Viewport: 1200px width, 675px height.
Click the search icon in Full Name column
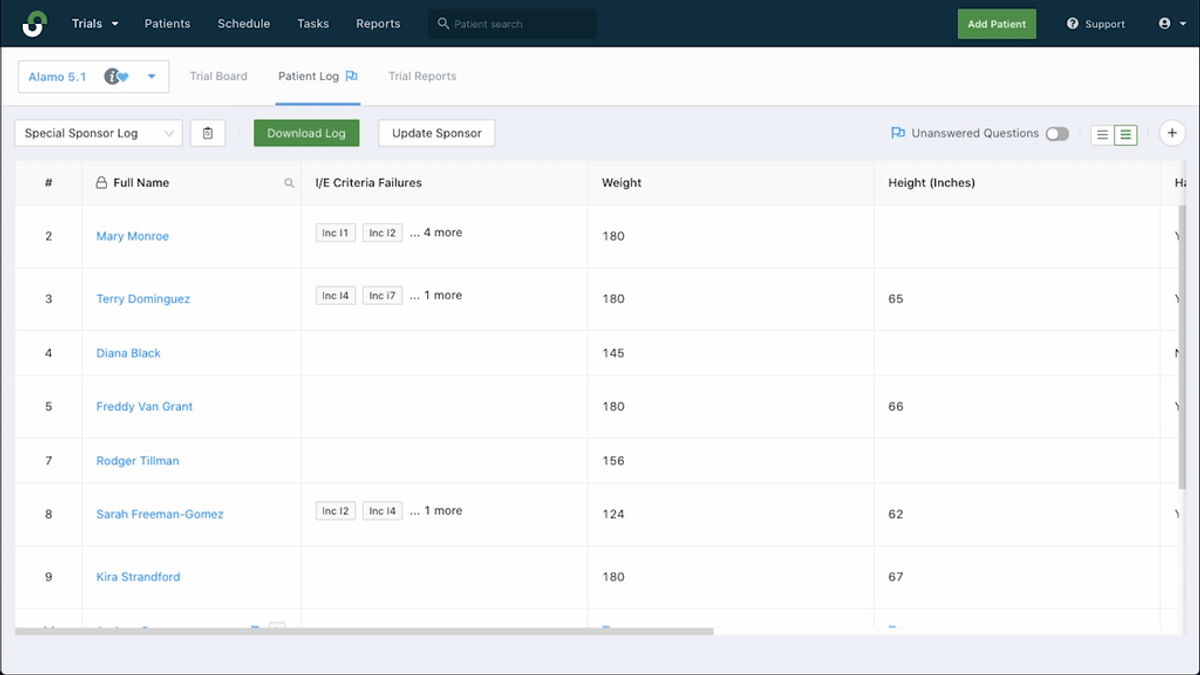[x=289, y=183]
